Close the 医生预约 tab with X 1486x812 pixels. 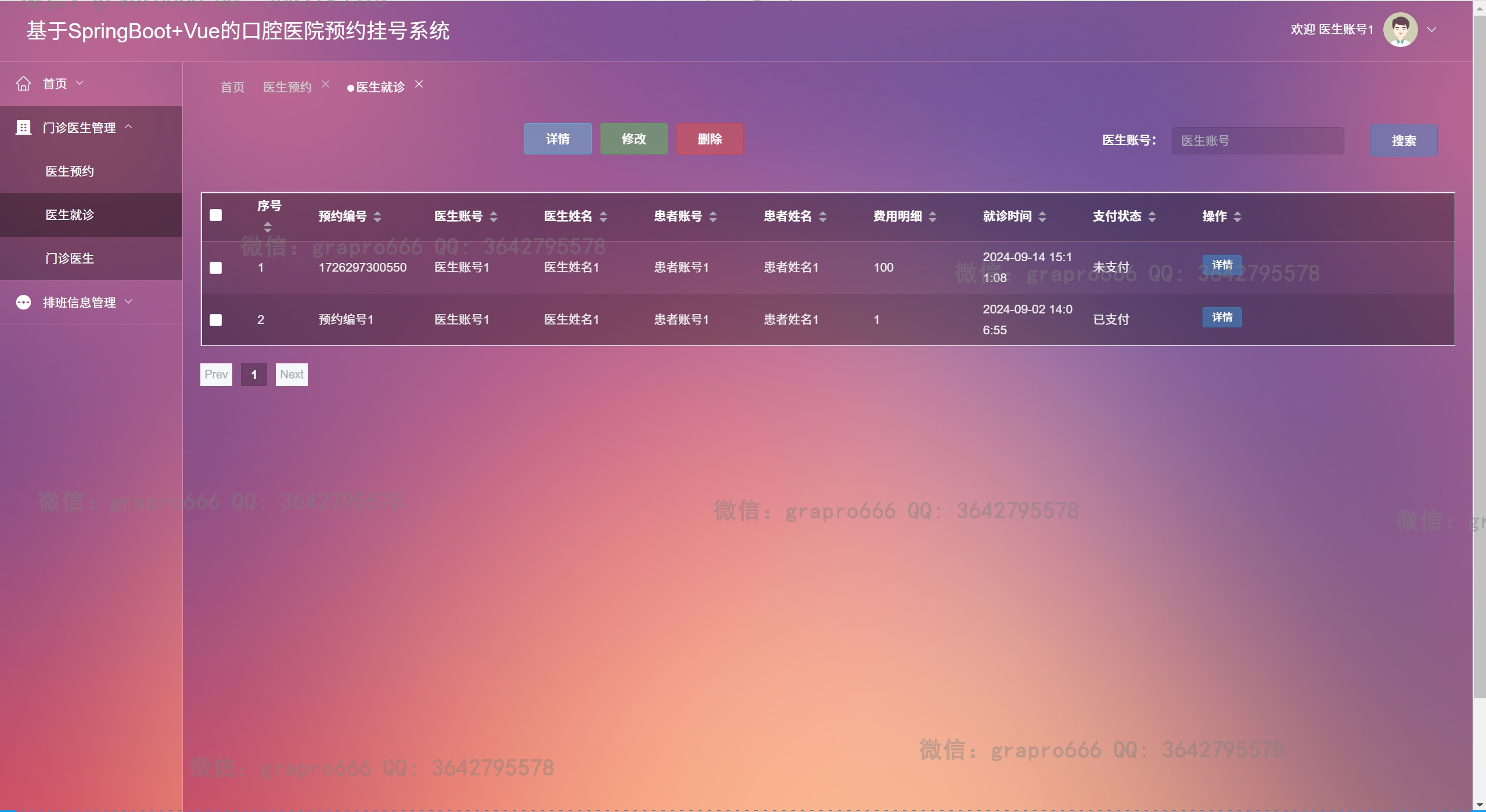click(326, 84)
